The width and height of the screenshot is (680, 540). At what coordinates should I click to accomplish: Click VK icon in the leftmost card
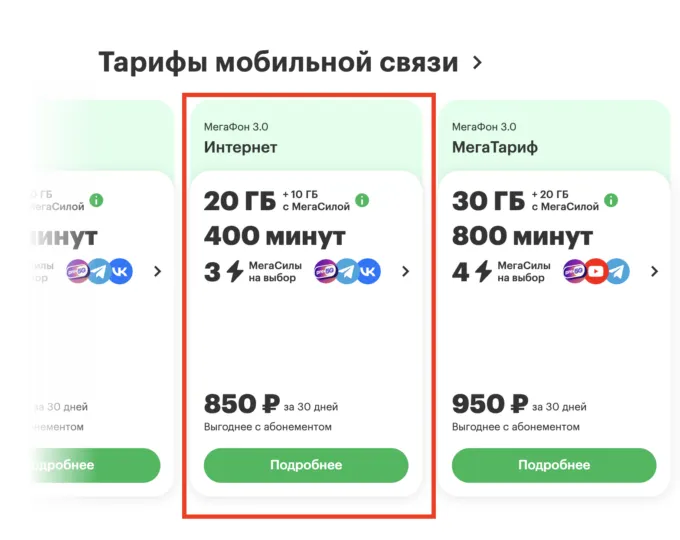pyautogui.click(x=121, y=271)
